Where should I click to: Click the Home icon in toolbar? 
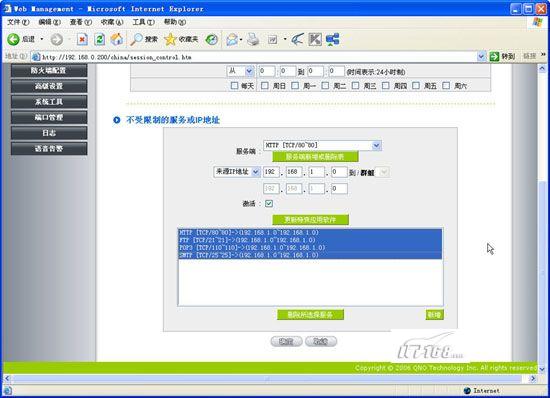point(117,39)
